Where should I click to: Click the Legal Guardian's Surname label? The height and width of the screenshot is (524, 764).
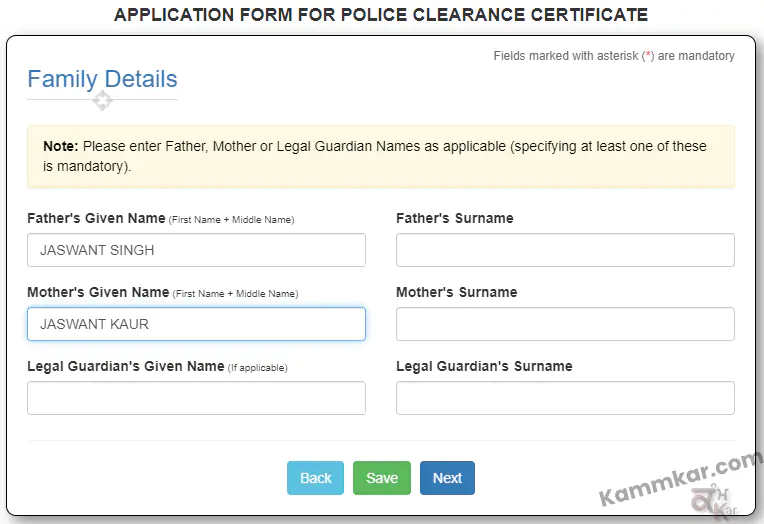pos(484,367)
